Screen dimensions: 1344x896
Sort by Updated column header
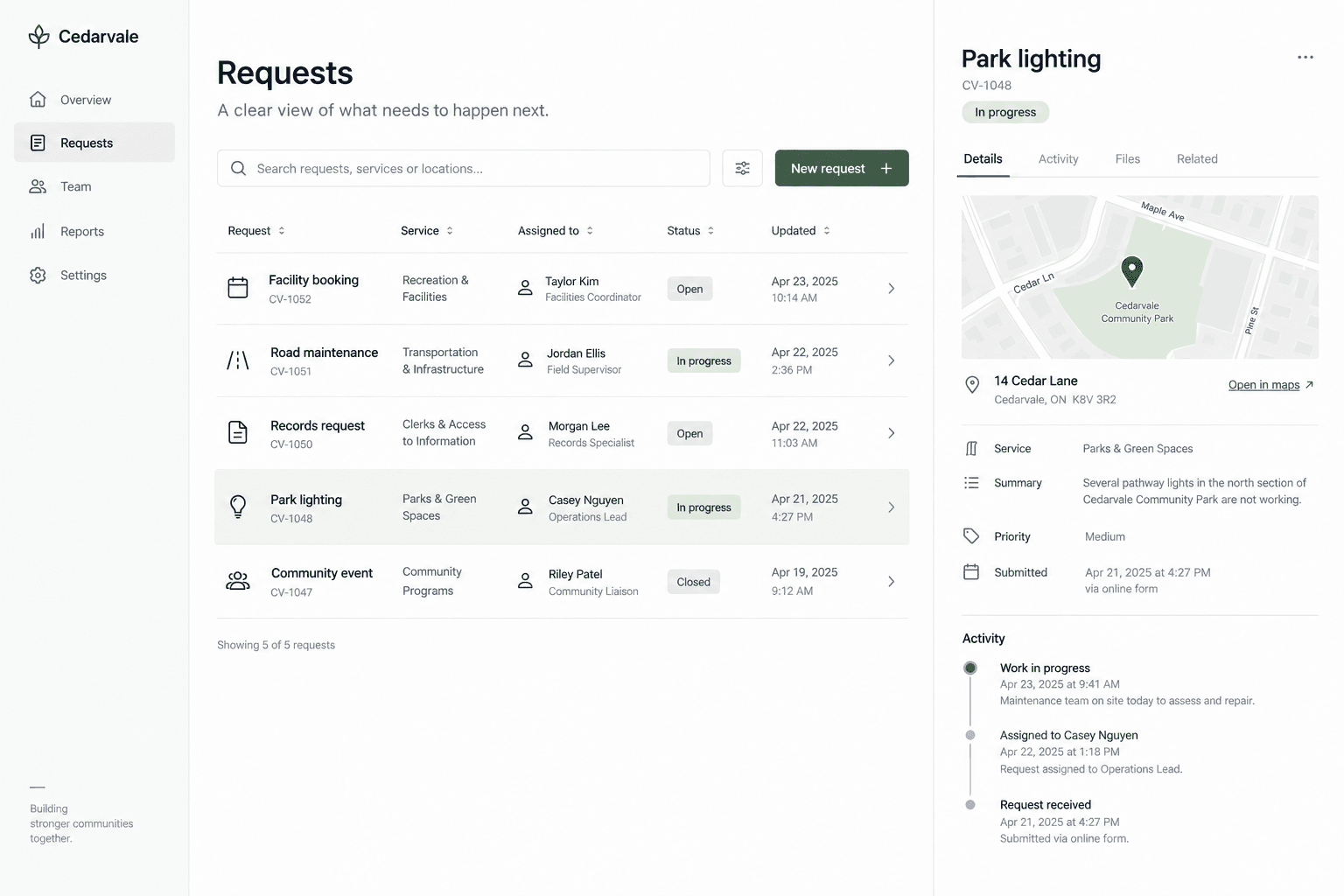(x=801, y=231)
